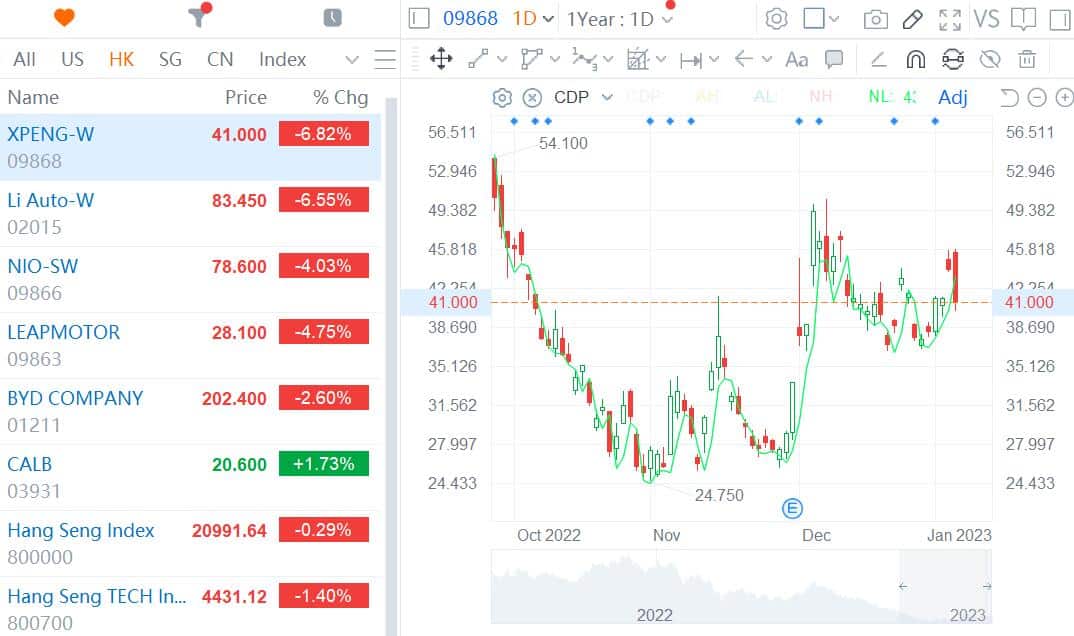
Task: Select the angle measurement tool
Action: click(x=877, y=60)
